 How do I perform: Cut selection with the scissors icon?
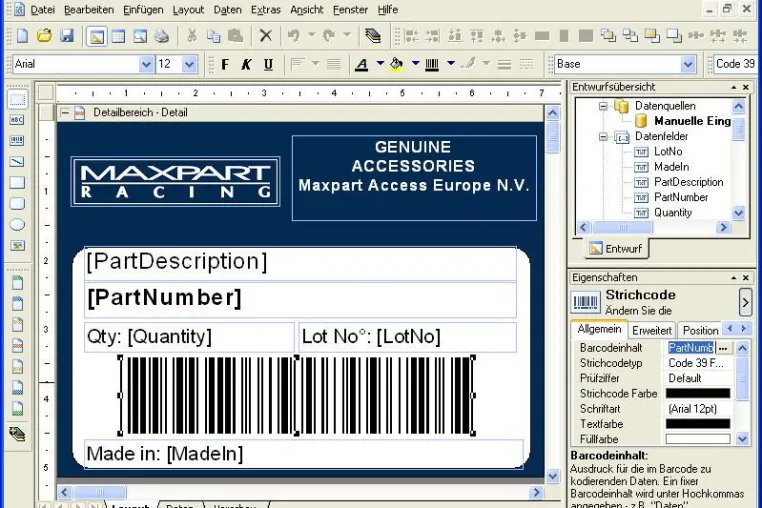192,35
